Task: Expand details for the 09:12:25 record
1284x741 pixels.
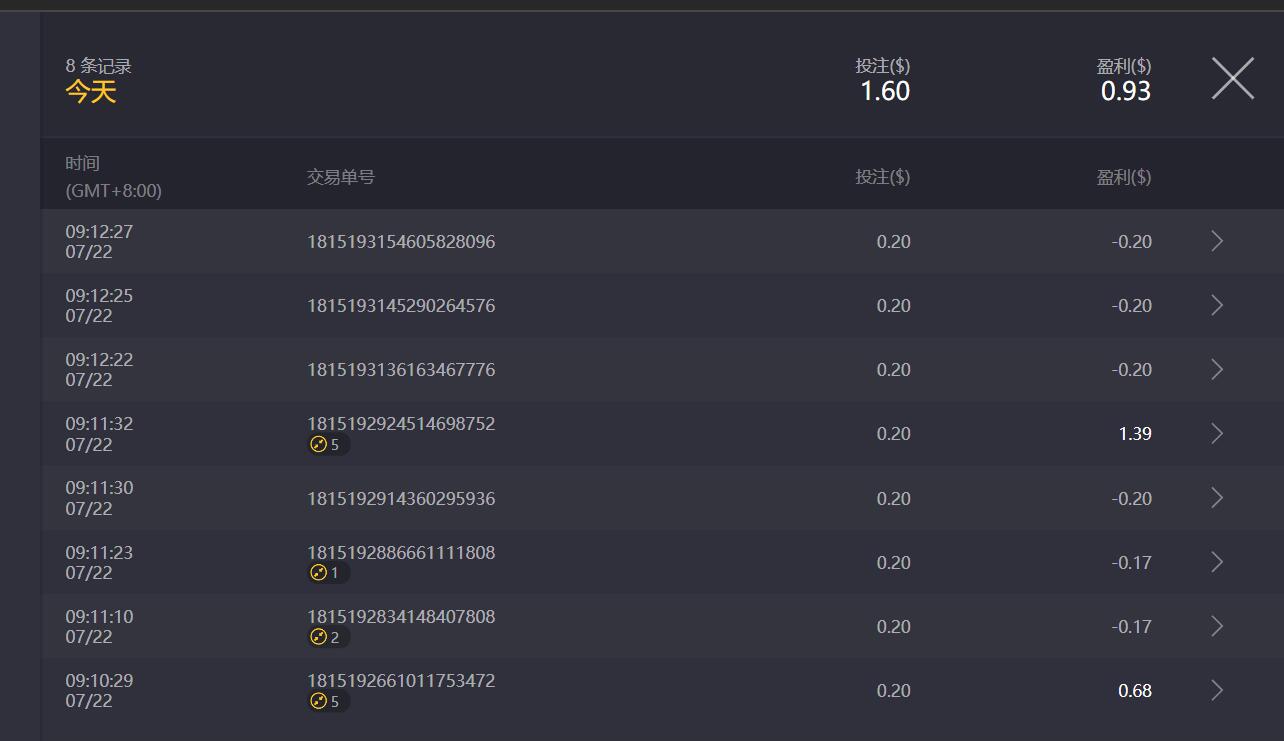Action: click(x=1217, y=305)
